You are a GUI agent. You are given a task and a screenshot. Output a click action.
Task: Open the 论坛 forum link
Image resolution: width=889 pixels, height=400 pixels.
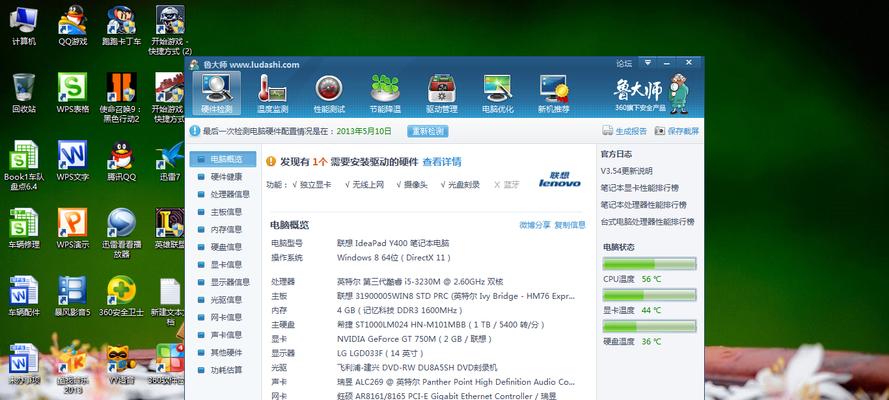coord(624,63)
